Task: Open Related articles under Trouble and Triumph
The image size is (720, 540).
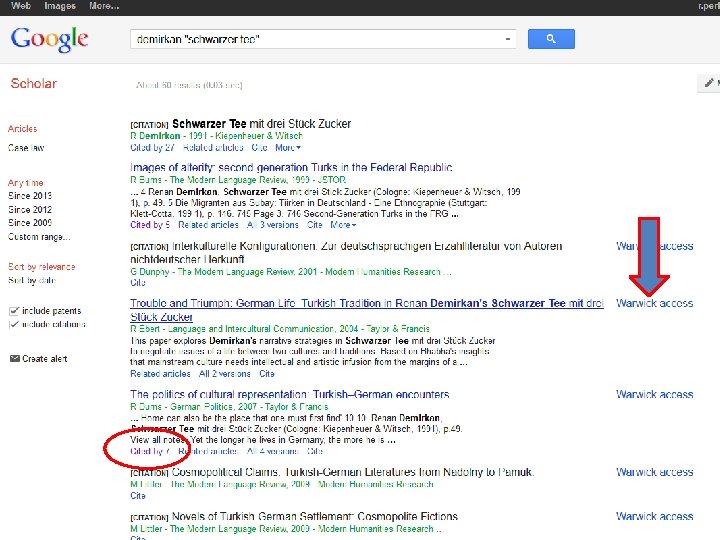Action: 160,374
